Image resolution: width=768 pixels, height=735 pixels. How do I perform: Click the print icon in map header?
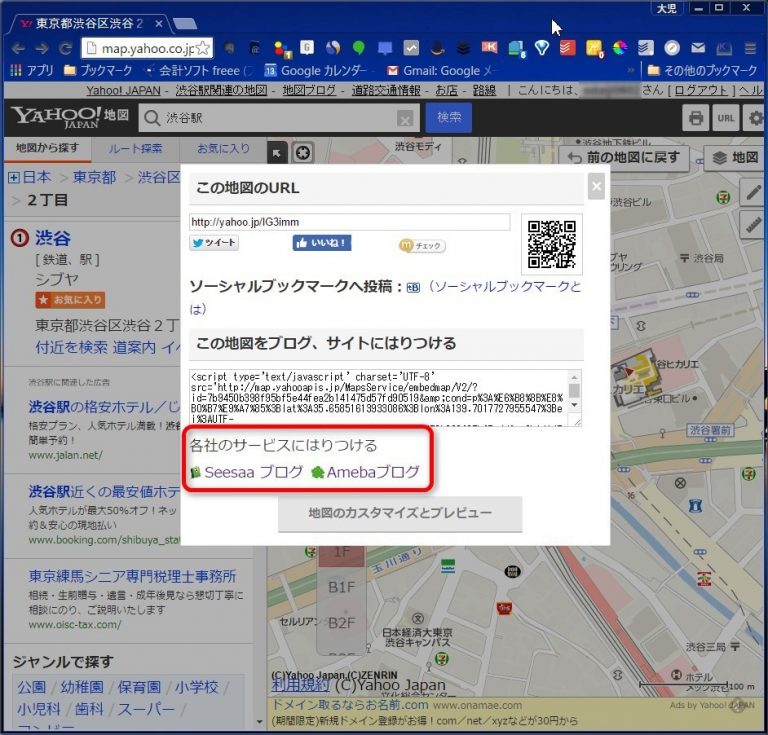pyautogui.click(x=695, y=118)
